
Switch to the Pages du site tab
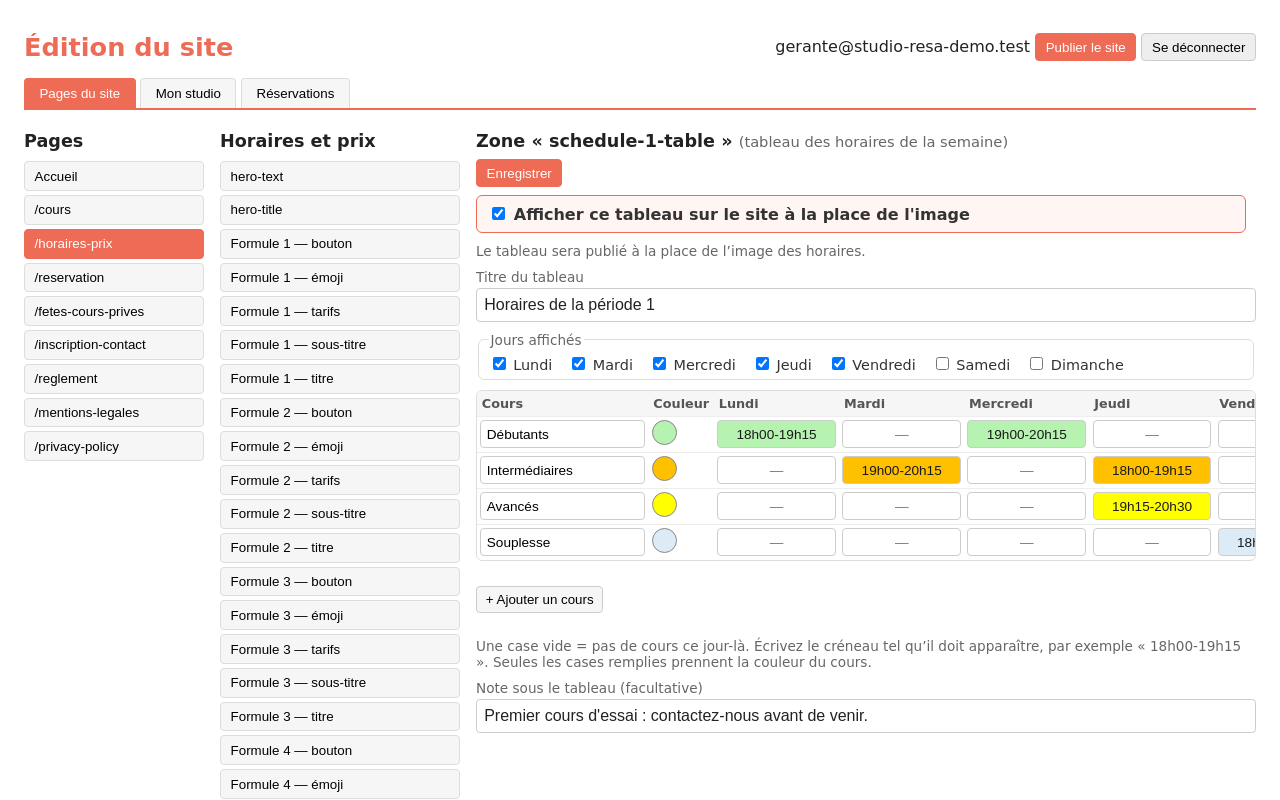(x=80, y=93)
